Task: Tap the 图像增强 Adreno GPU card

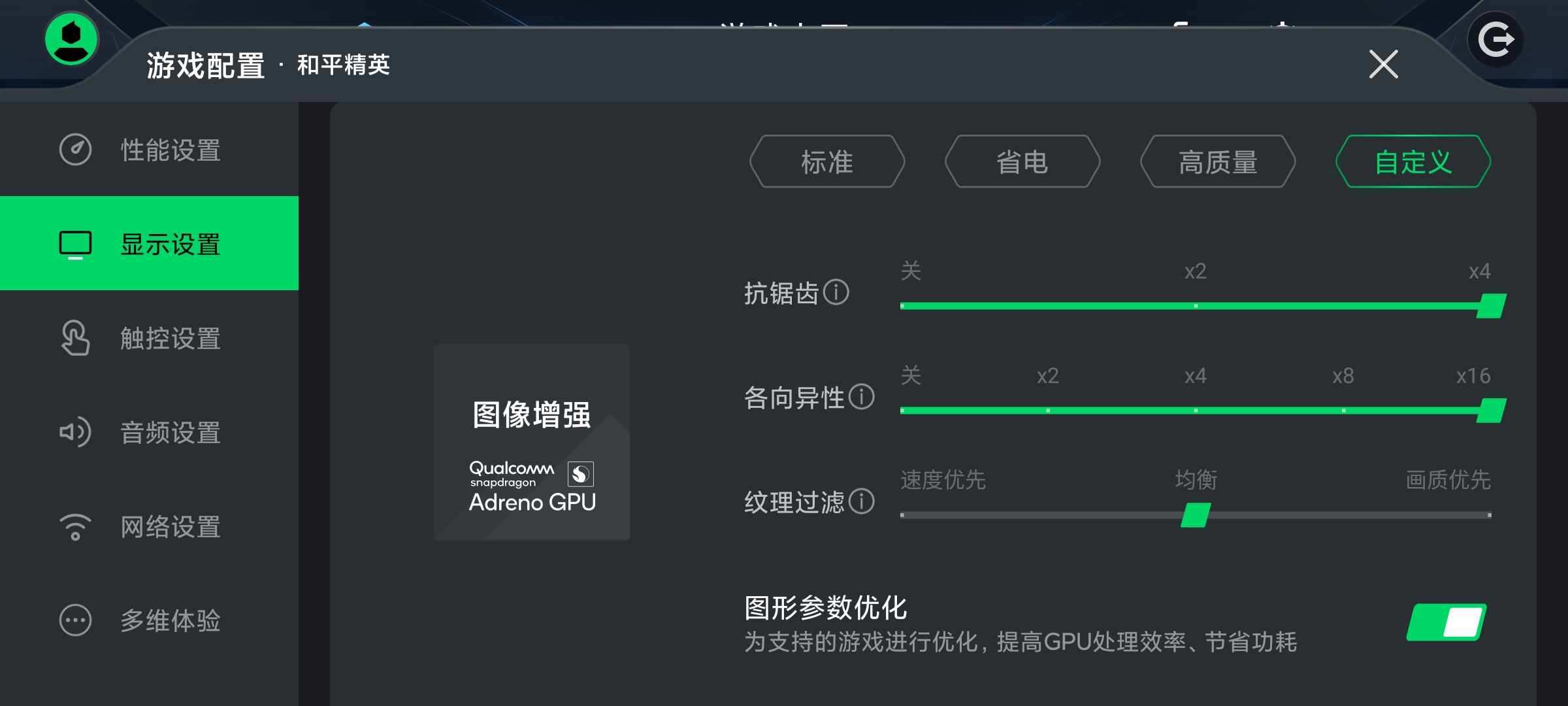Action: pos(532,442)
